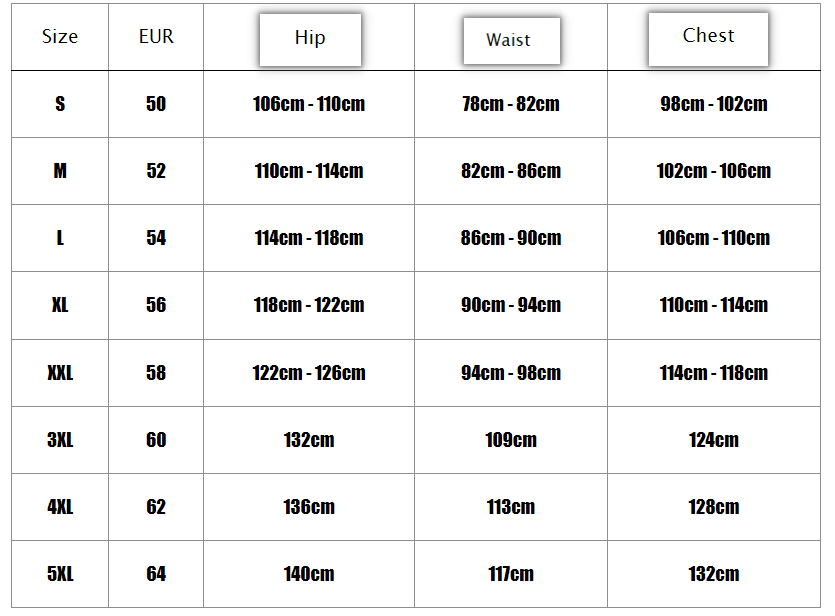Click chest range 106cm - 110cm
The width and height of the screenshot is (835, 616).
pos(714,238)
